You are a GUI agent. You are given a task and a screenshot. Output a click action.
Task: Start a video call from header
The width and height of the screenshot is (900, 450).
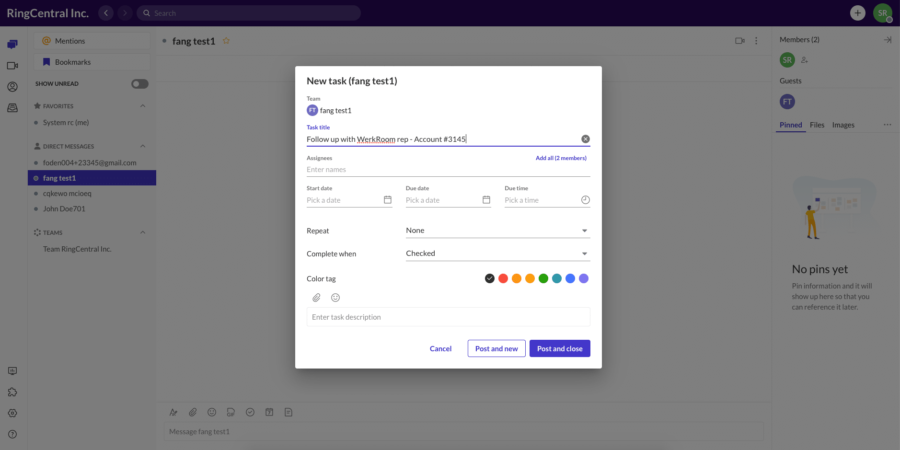740,41
